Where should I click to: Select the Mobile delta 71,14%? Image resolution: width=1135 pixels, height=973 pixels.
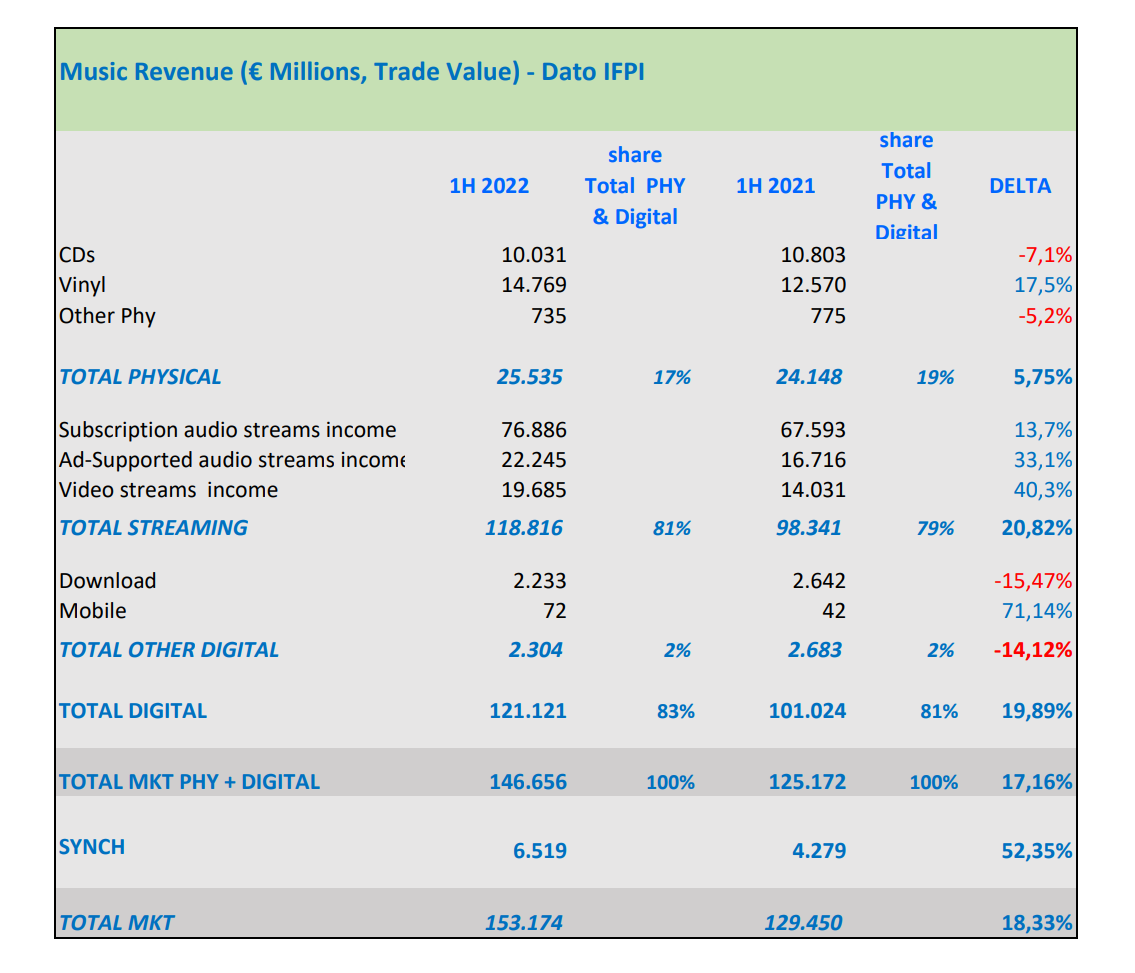[x=1038, y=611]
